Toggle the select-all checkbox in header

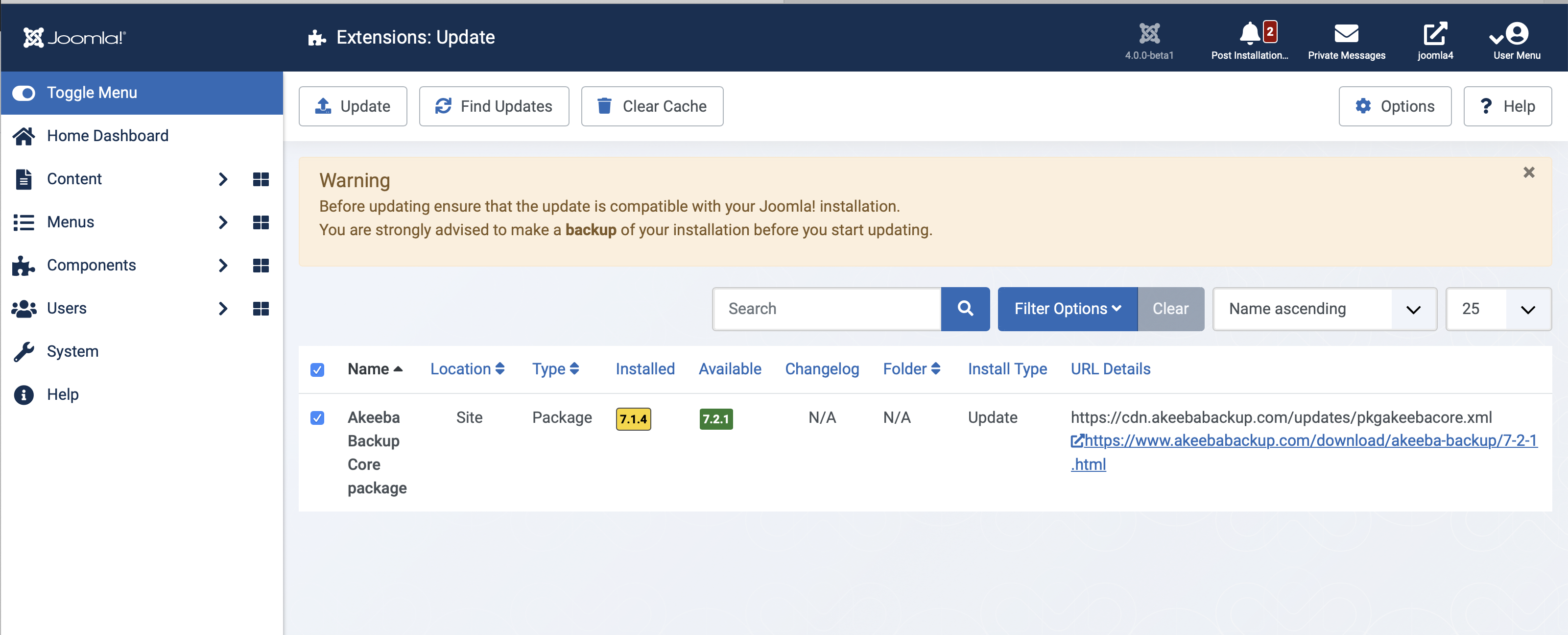[x=317, y=369]
